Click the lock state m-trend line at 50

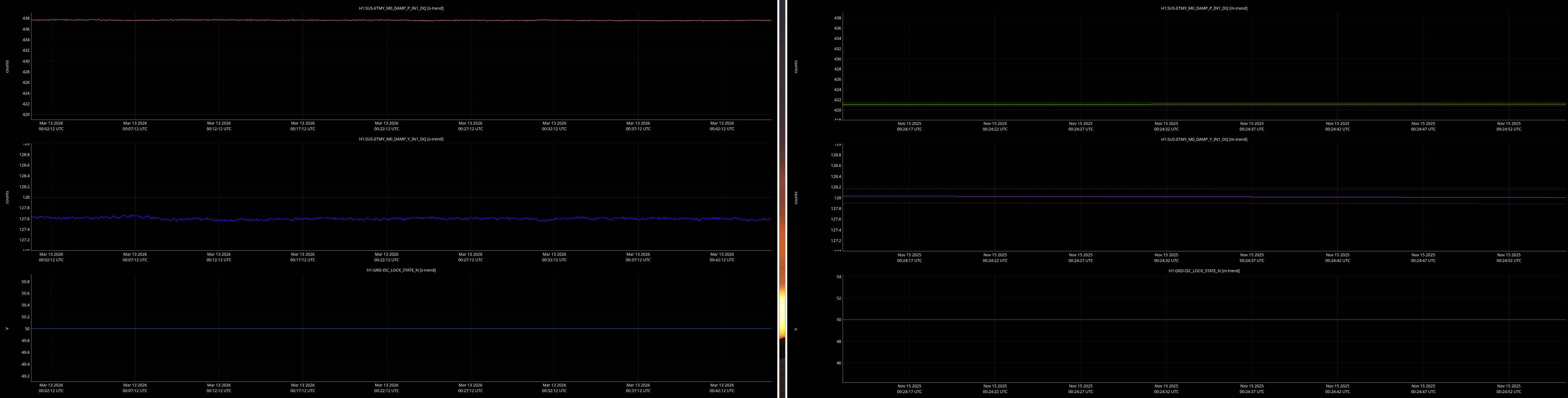[x=1203, y=320]
